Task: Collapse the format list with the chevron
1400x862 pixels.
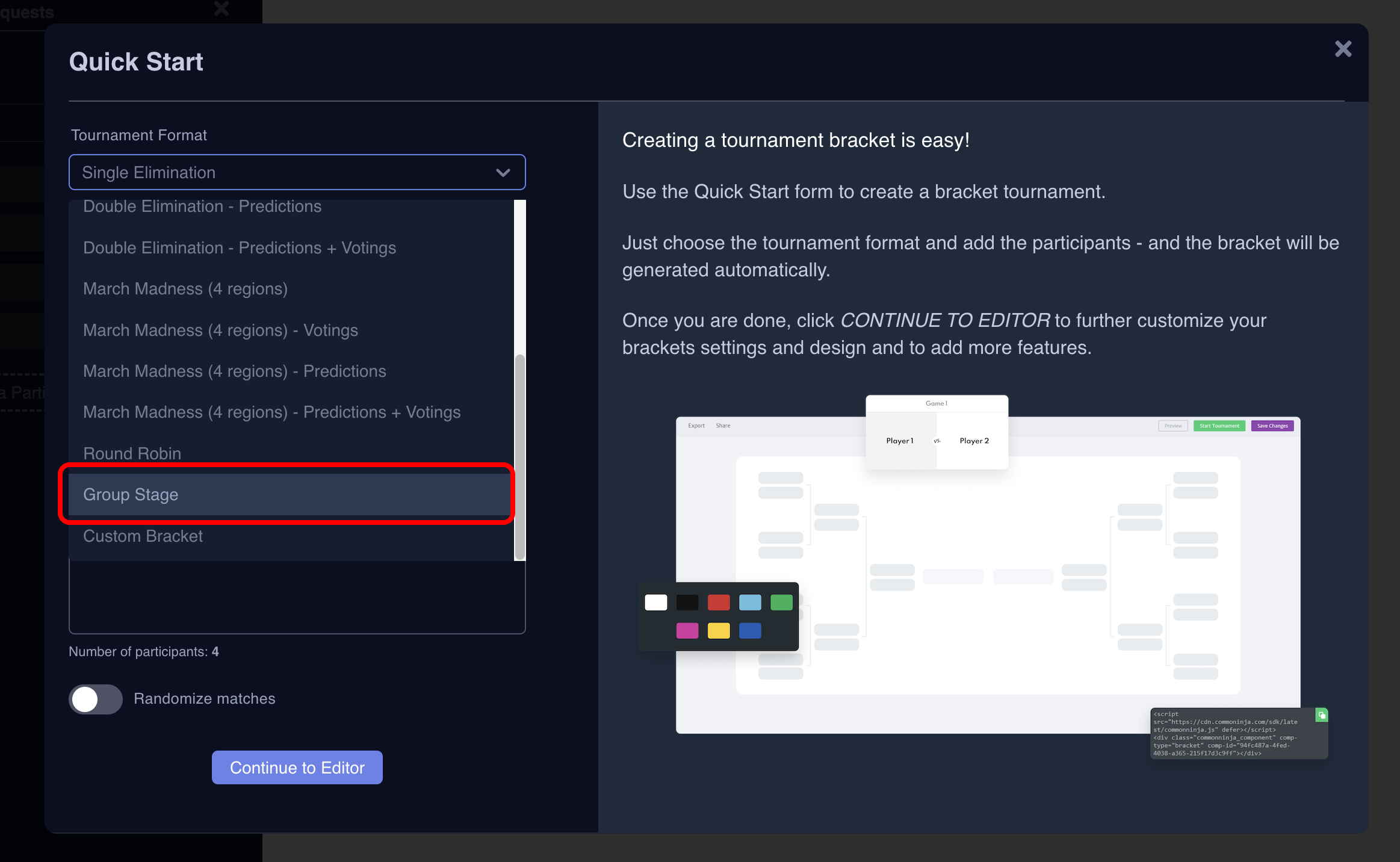Action: point(503,173)
